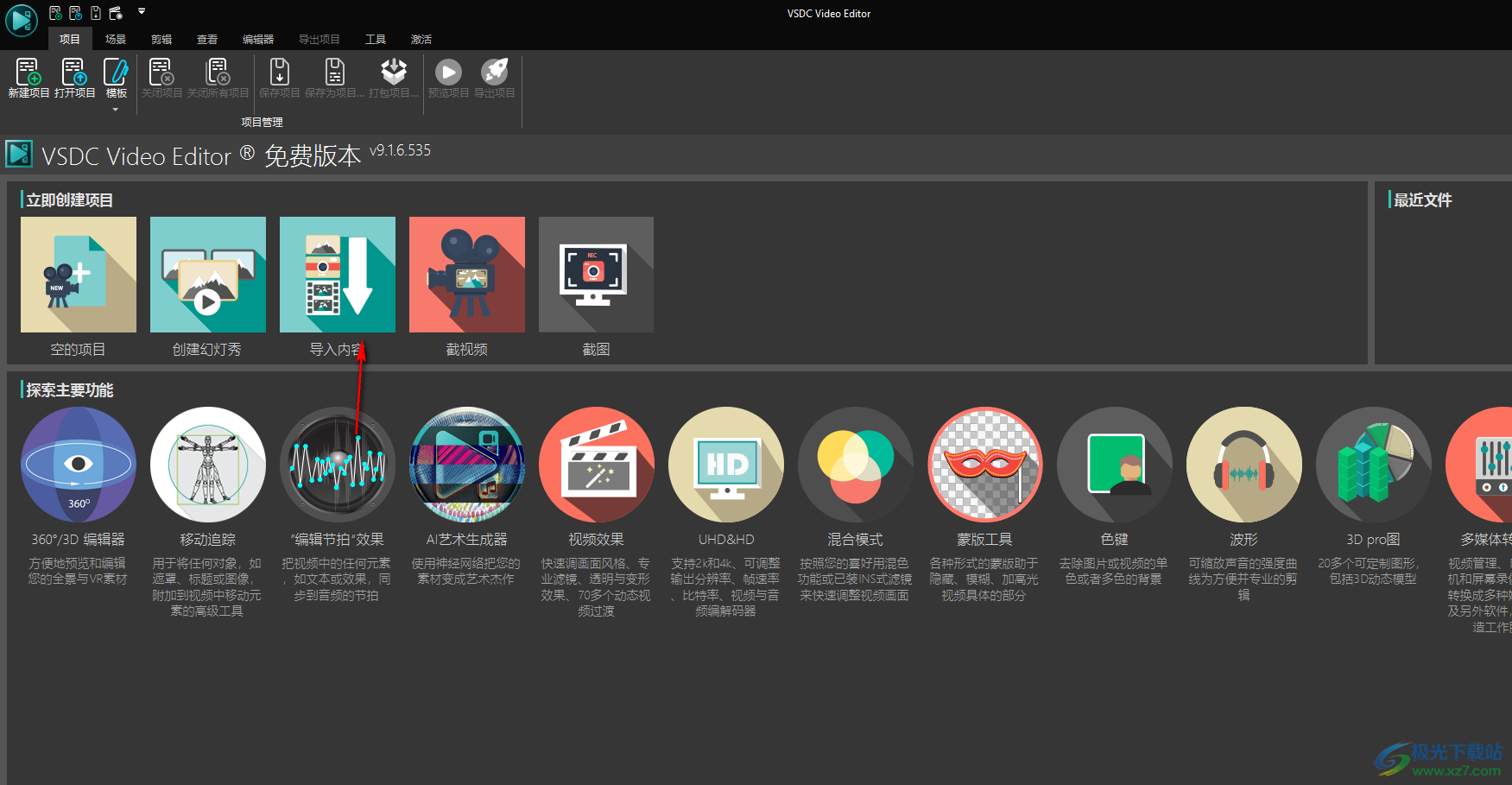Image resolution: width=1512 pixels, height=785 pixels.
Task: Click quick-access open project icon in title bar
Action: (75, 13)
